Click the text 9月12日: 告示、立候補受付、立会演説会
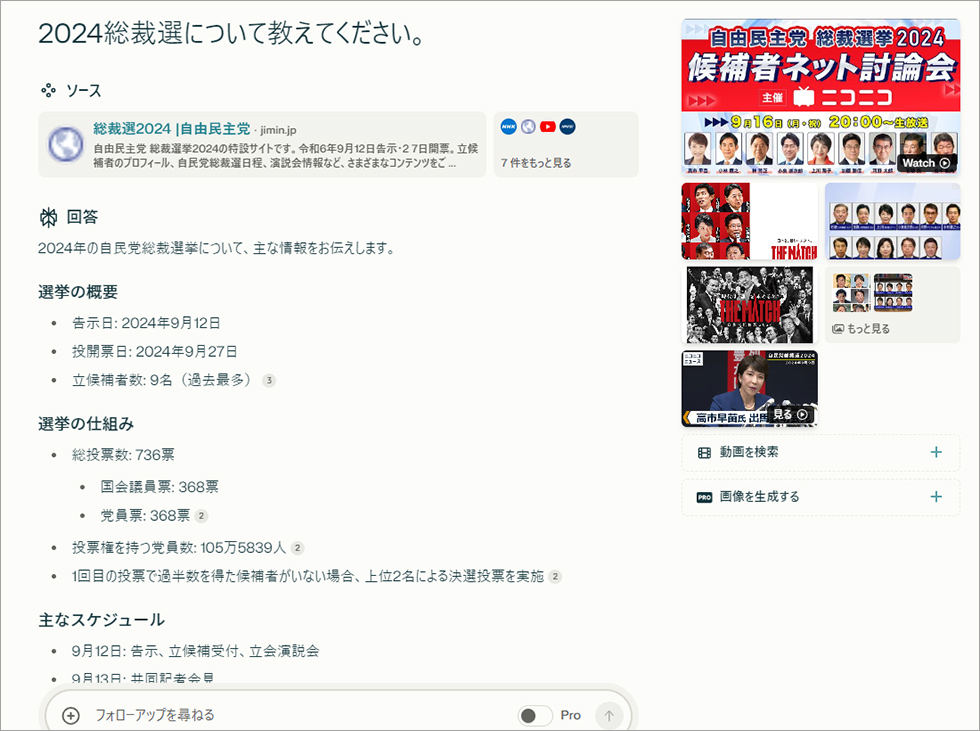Image resolution: width=980 pixels, height=731 pixels. (196, 651)
